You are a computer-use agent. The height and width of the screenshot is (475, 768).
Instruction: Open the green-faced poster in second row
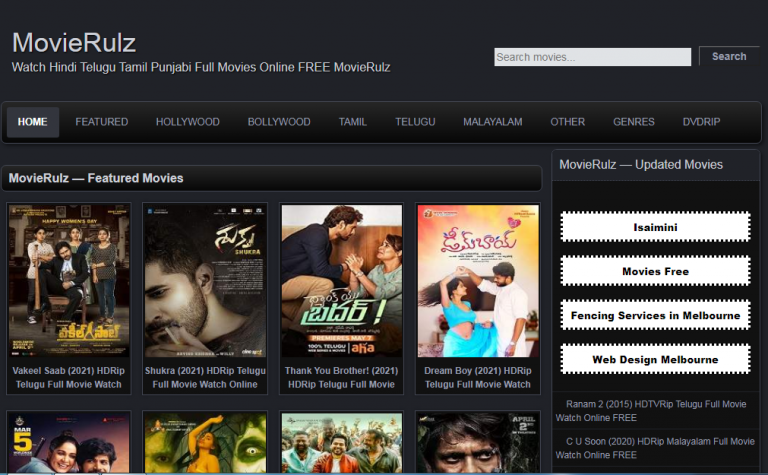coord(205,443)
